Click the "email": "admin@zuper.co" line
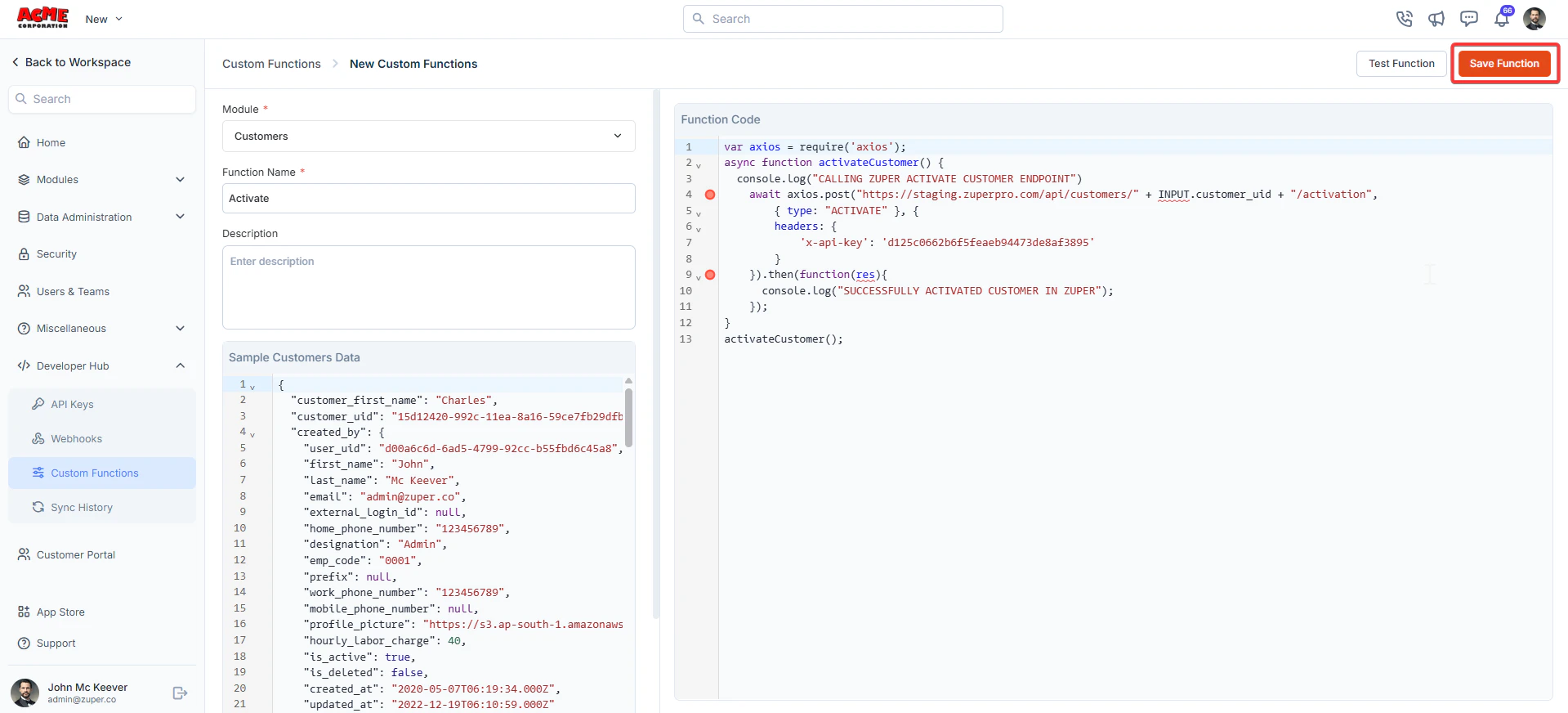This screenshot has width=1568, height=713. tap(385, 496)
